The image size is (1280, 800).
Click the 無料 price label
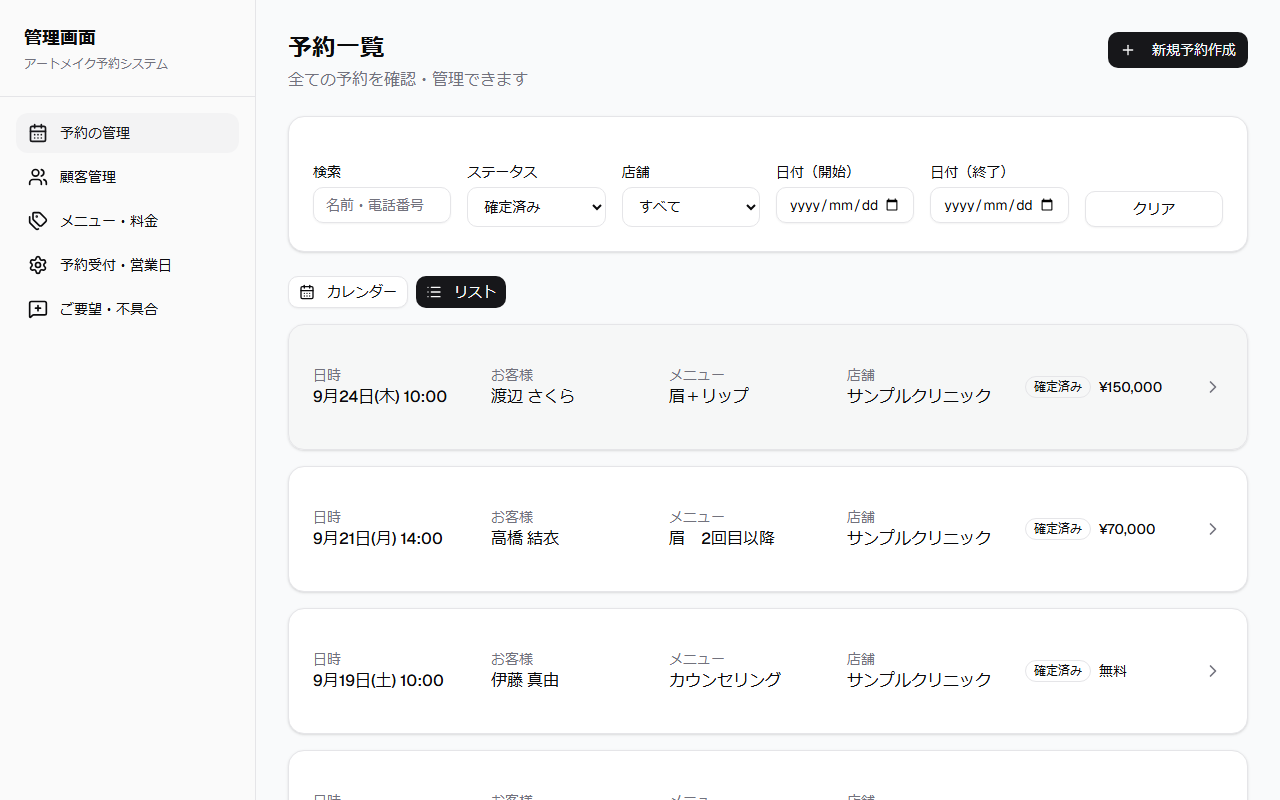[x=1113, y=671]
